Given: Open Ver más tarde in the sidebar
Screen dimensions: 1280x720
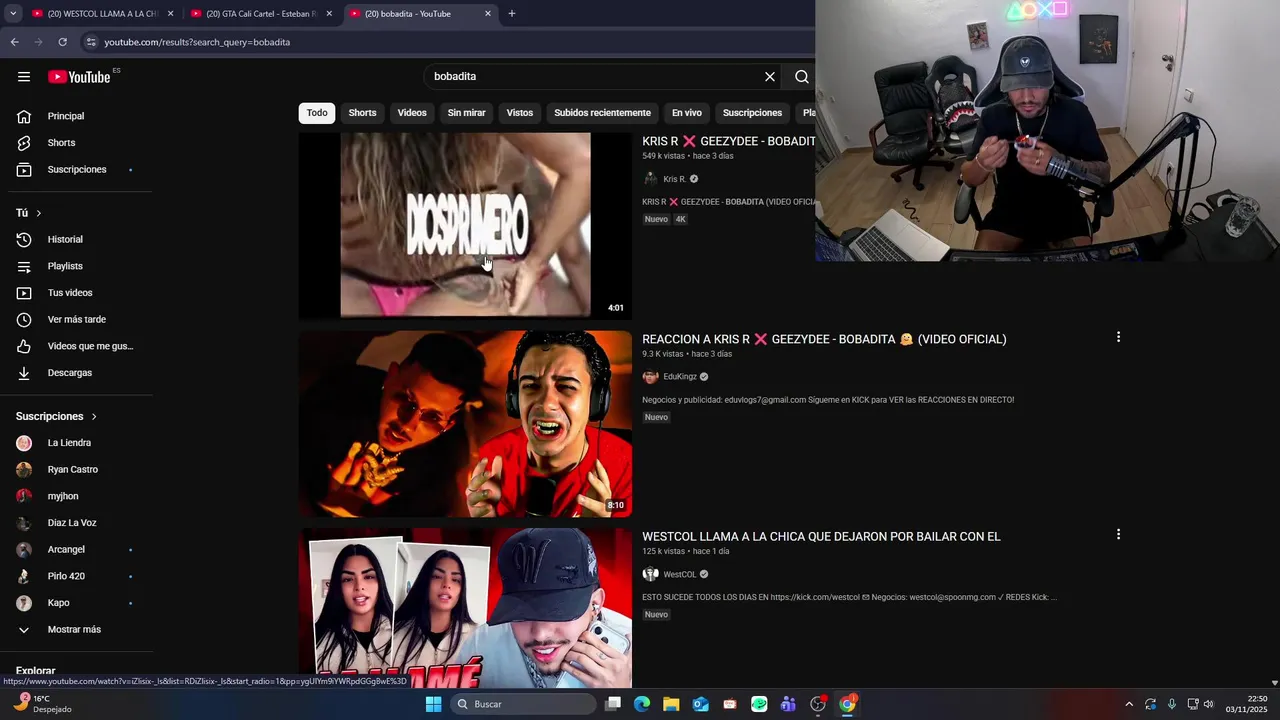Looking at the screenshot, I should [x=76, y=320].
